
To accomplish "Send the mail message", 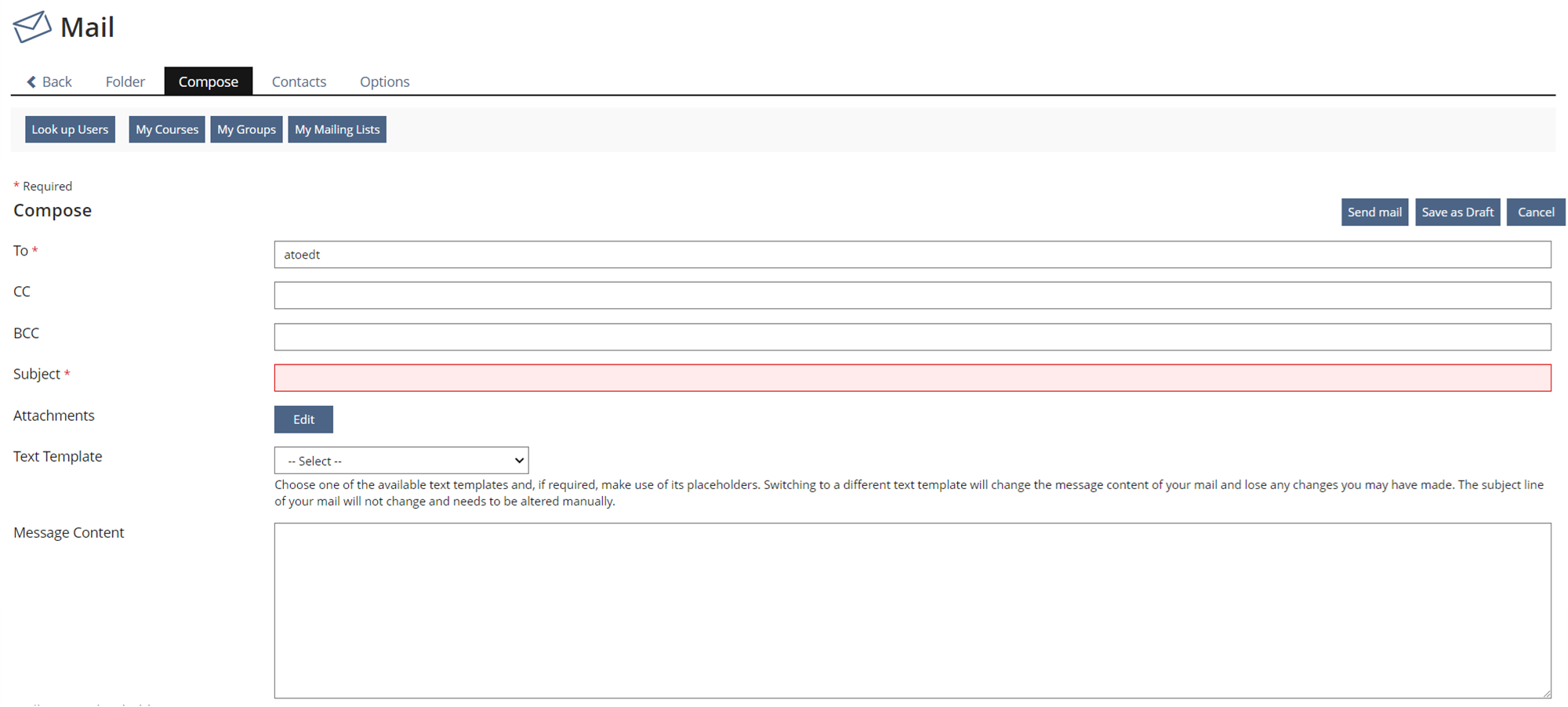I will click(x=1374, y=212).
